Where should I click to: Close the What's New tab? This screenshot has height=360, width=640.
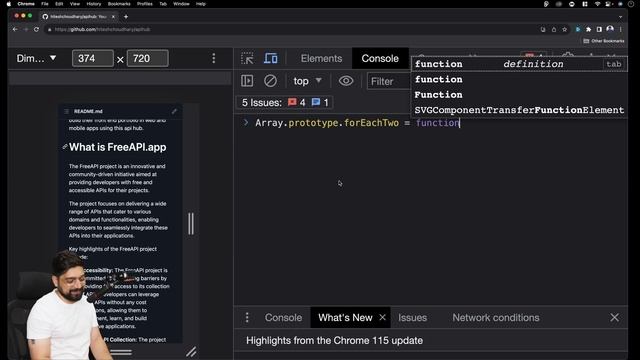(382, 317)
